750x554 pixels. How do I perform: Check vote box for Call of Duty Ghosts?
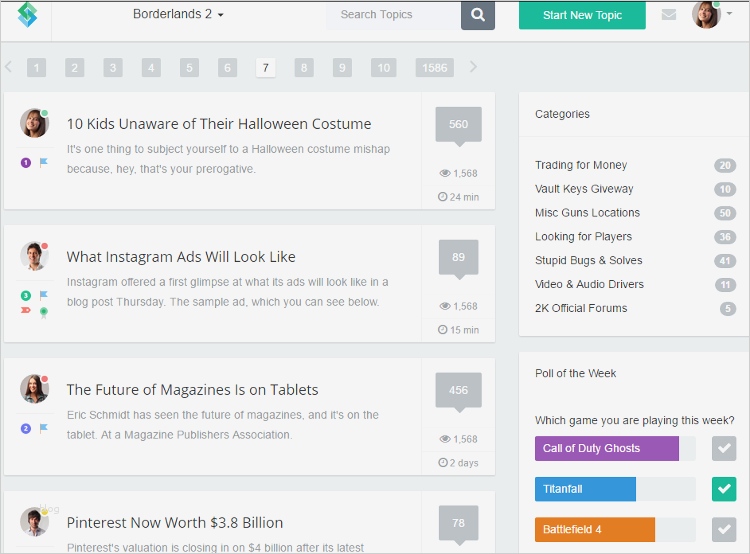coord(724,448)
